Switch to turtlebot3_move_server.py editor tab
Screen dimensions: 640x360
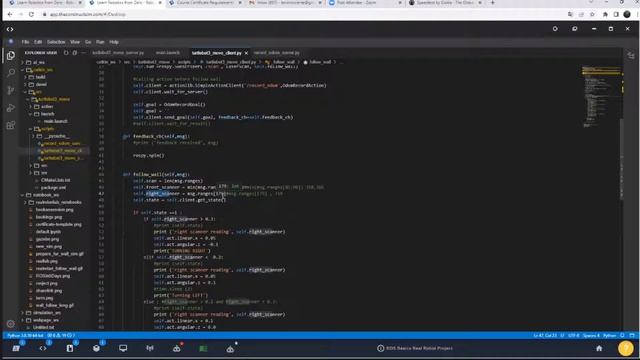[118, 53]
